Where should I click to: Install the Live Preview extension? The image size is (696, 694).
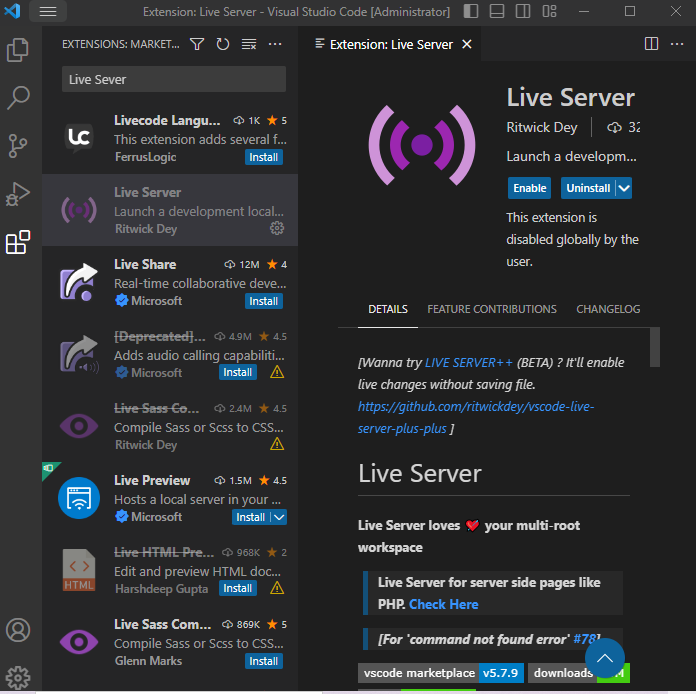pos(251,517)
